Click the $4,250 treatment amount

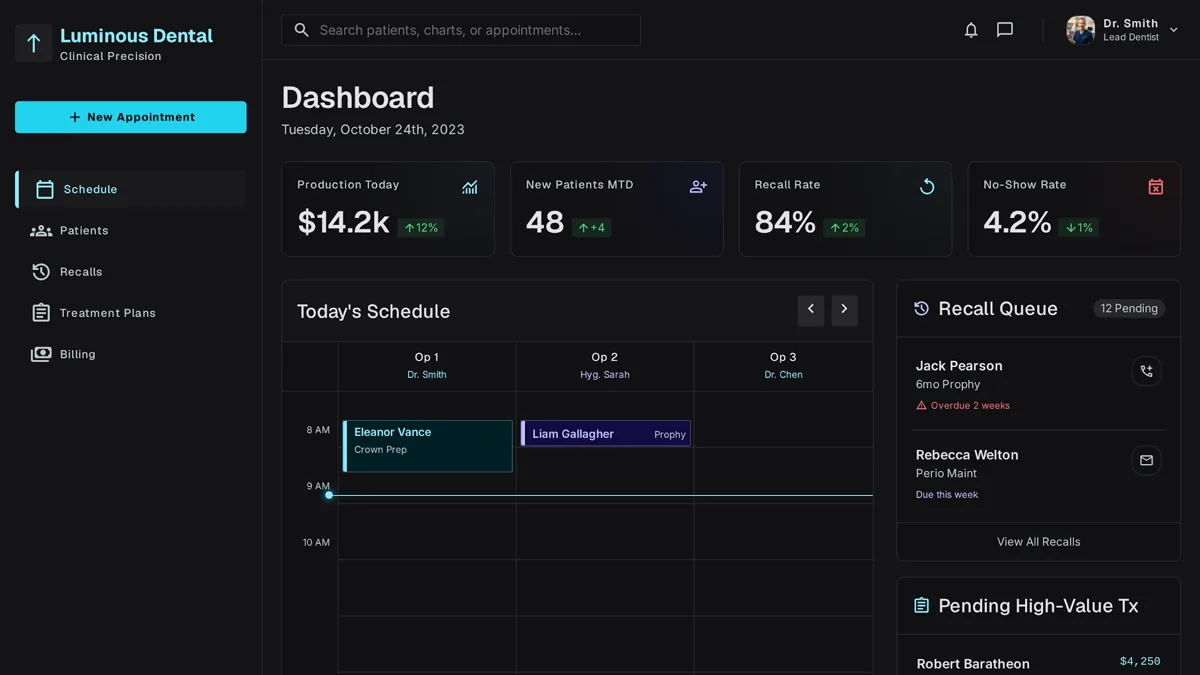pos(1140,661)
